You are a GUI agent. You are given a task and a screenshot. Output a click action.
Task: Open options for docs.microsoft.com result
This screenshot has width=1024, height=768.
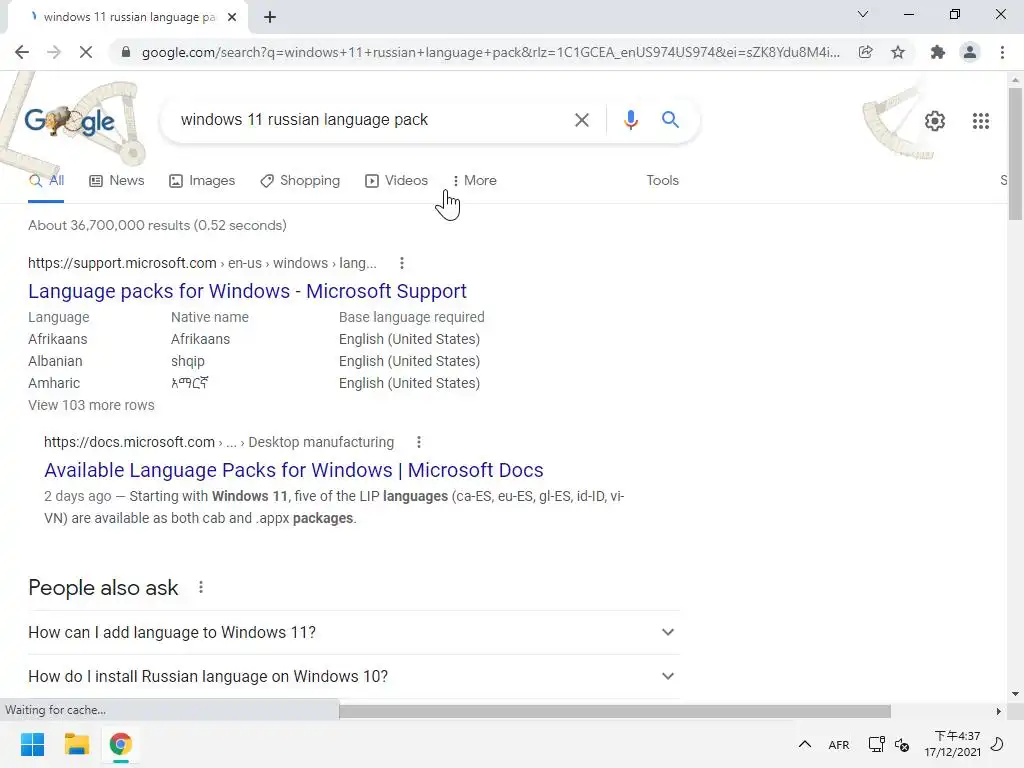pos(419,442)
